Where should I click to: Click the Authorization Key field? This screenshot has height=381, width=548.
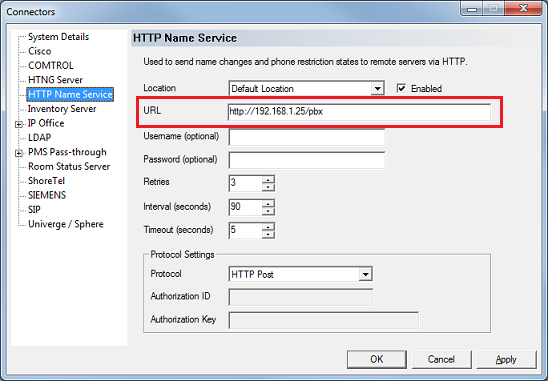[x=323, y=320]
